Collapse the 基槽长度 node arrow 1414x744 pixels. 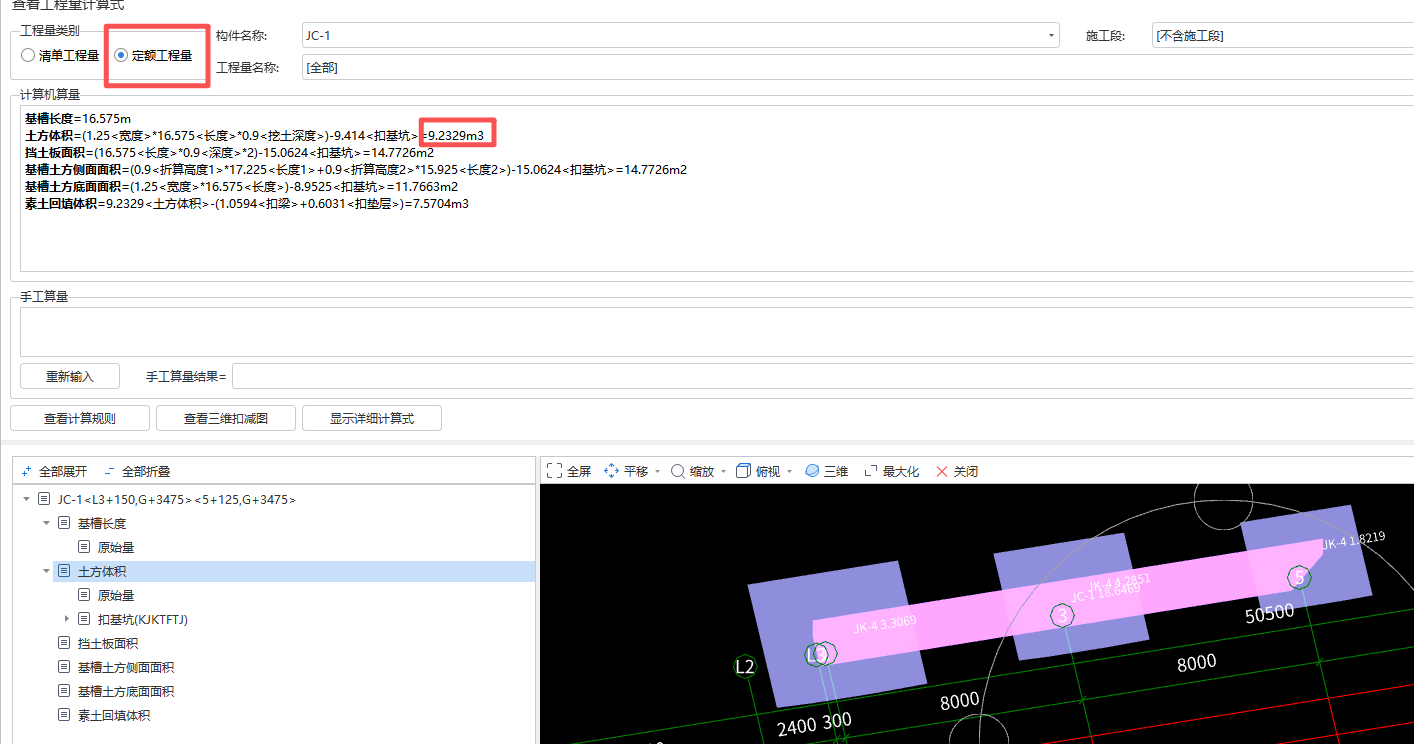46,523
